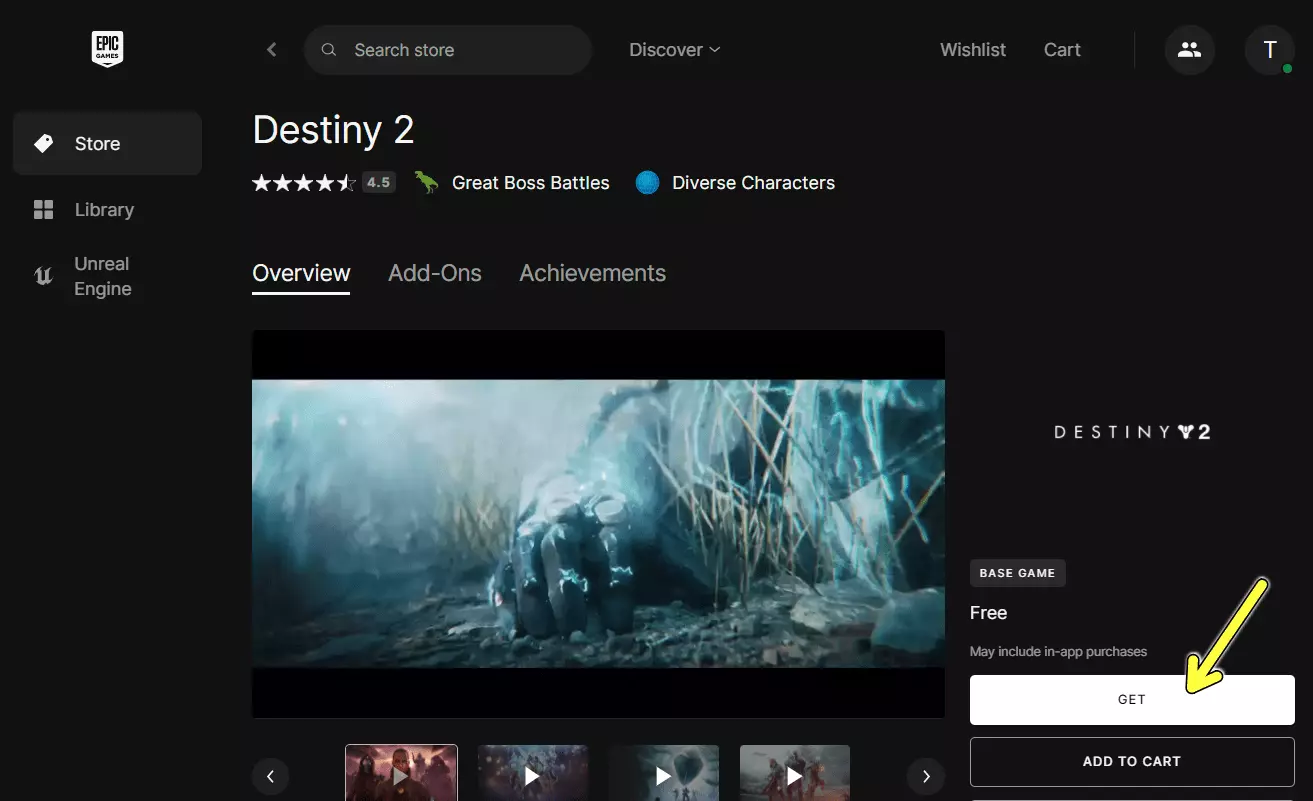The height and width of the screenshot is (801, 1313).
Task: Click the 4.5 star rating badge
Action: click(378, 182)
